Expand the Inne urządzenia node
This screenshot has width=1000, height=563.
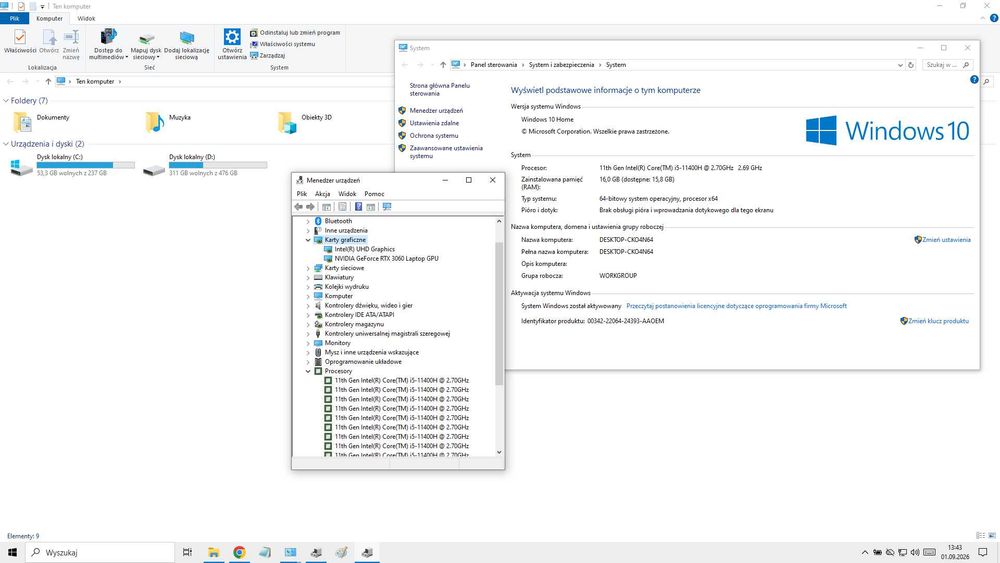308,231
